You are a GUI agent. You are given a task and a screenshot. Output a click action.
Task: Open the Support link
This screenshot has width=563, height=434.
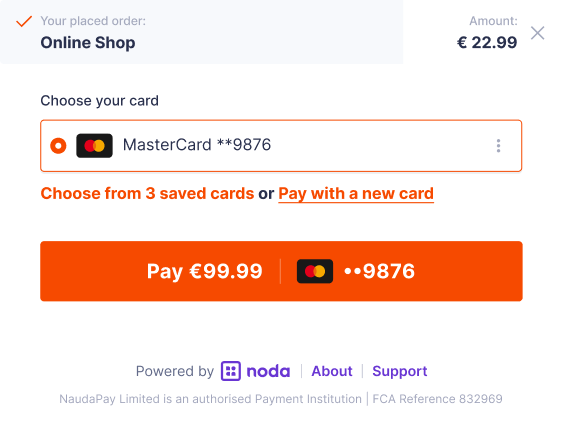coord(400,372)
